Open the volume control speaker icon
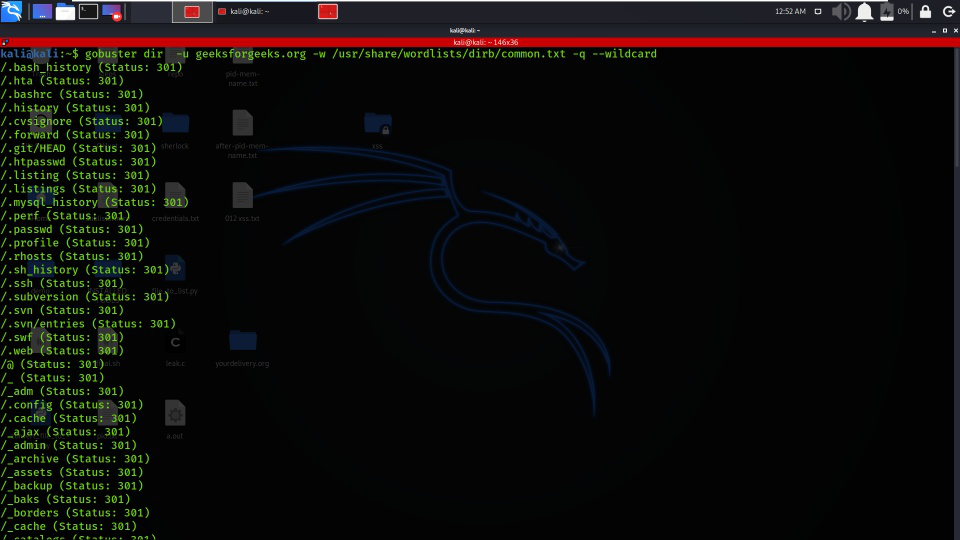The height and width of the screenshot is (540, 960). coord(841,12)
